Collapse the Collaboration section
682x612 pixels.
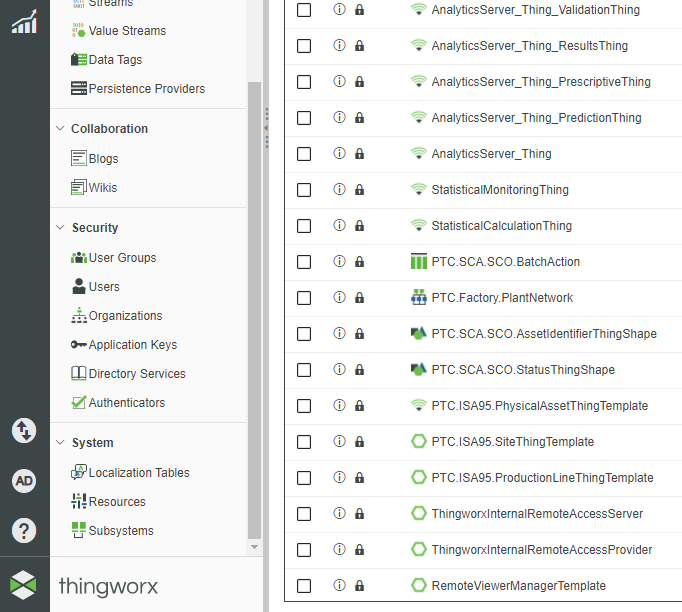tap(109, 129)
